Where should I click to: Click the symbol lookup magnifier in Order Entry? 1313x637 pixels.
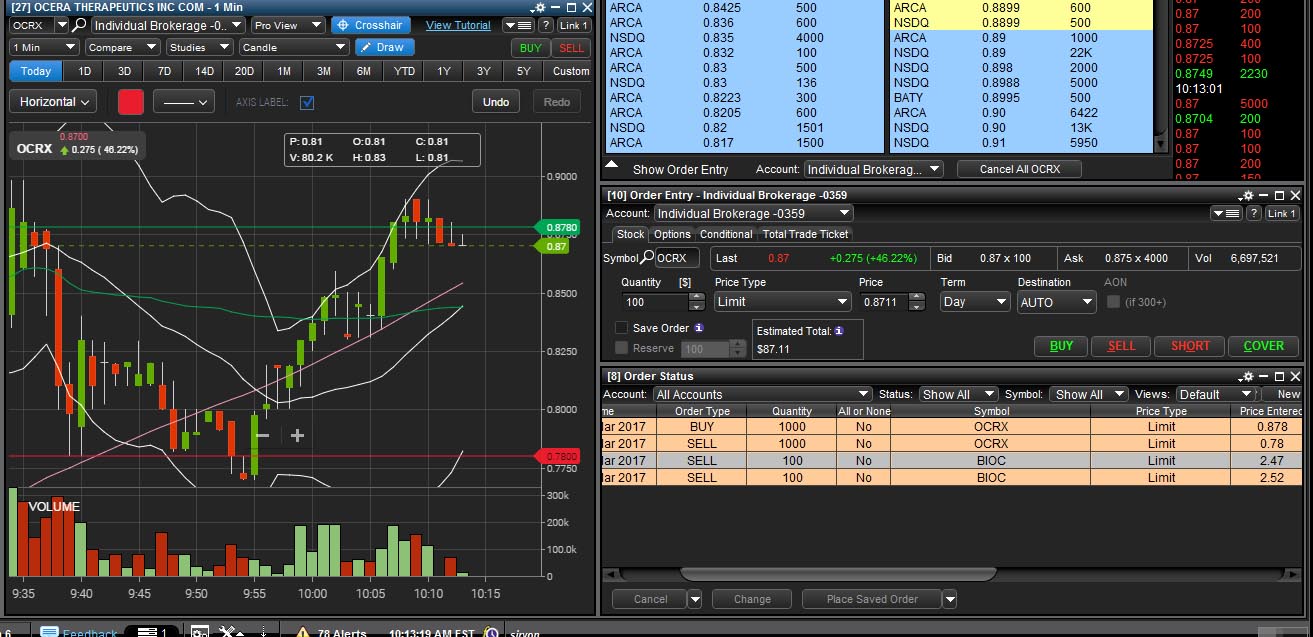pos(647,258)
